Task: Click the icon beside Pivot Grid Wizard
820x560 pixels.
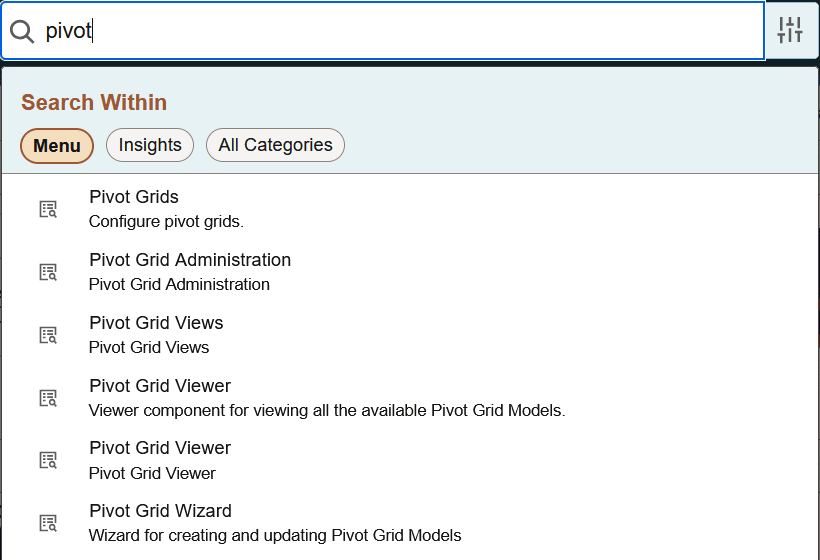Action: coord(48,523)
